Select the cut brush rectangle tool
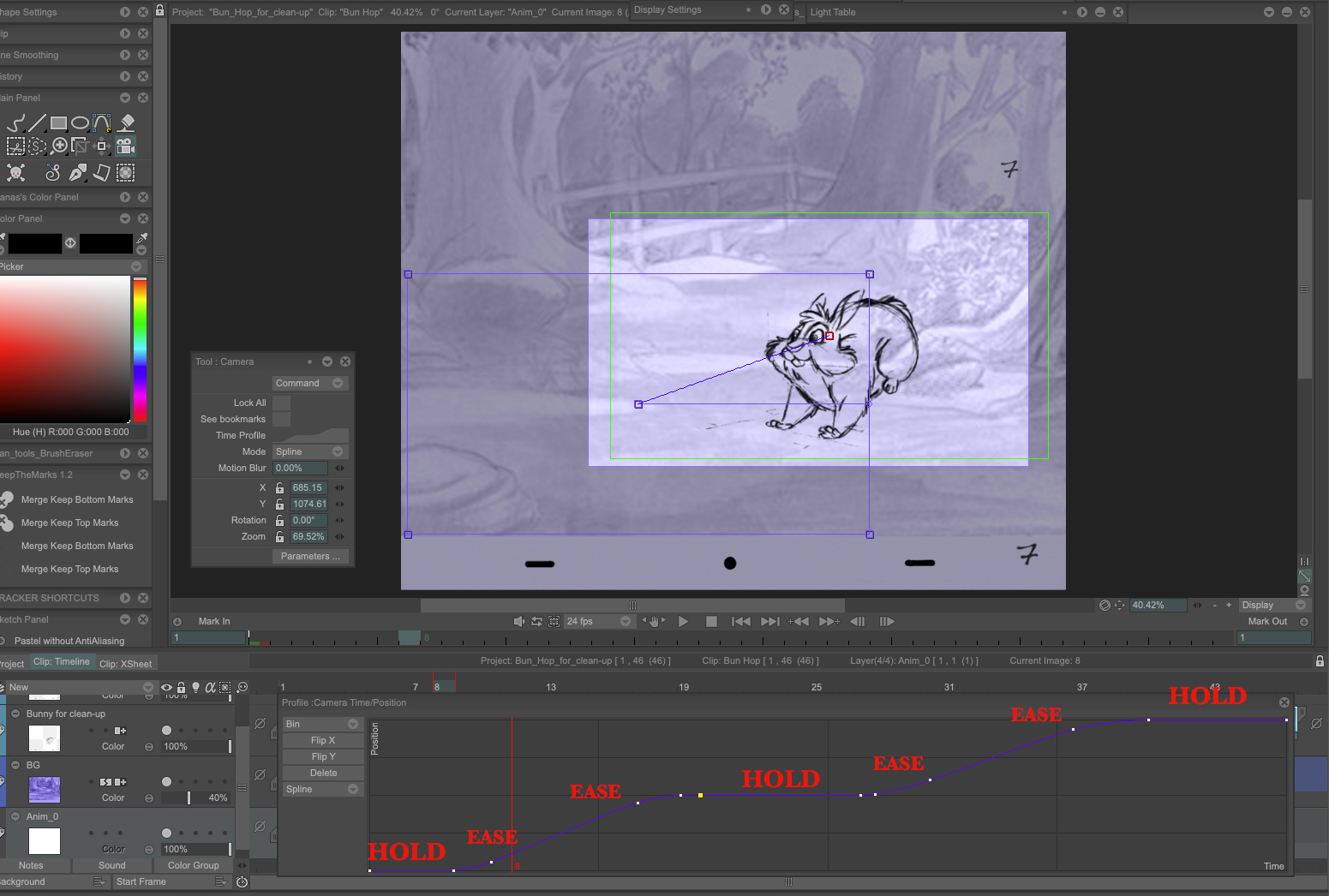1329x896 pixels. 15,146
